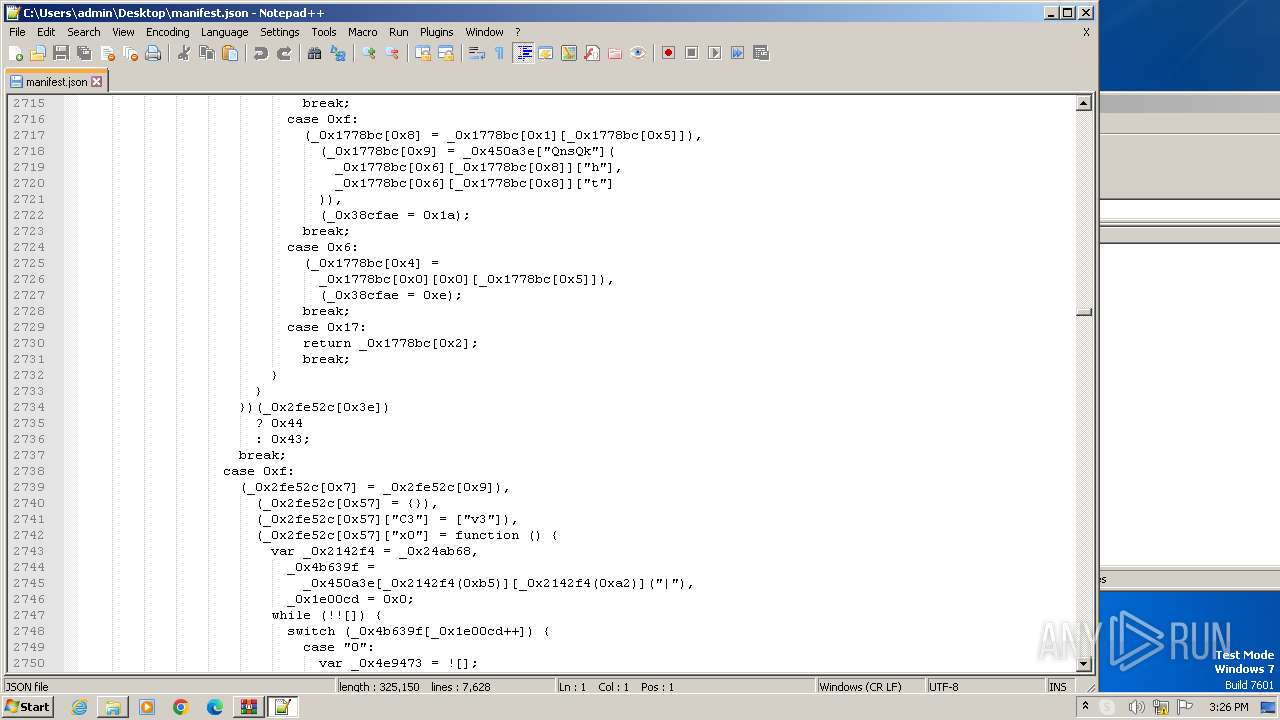Click the X at the menu bar's right end
Screen dimensions: 1280x720
click(1086, 32)
